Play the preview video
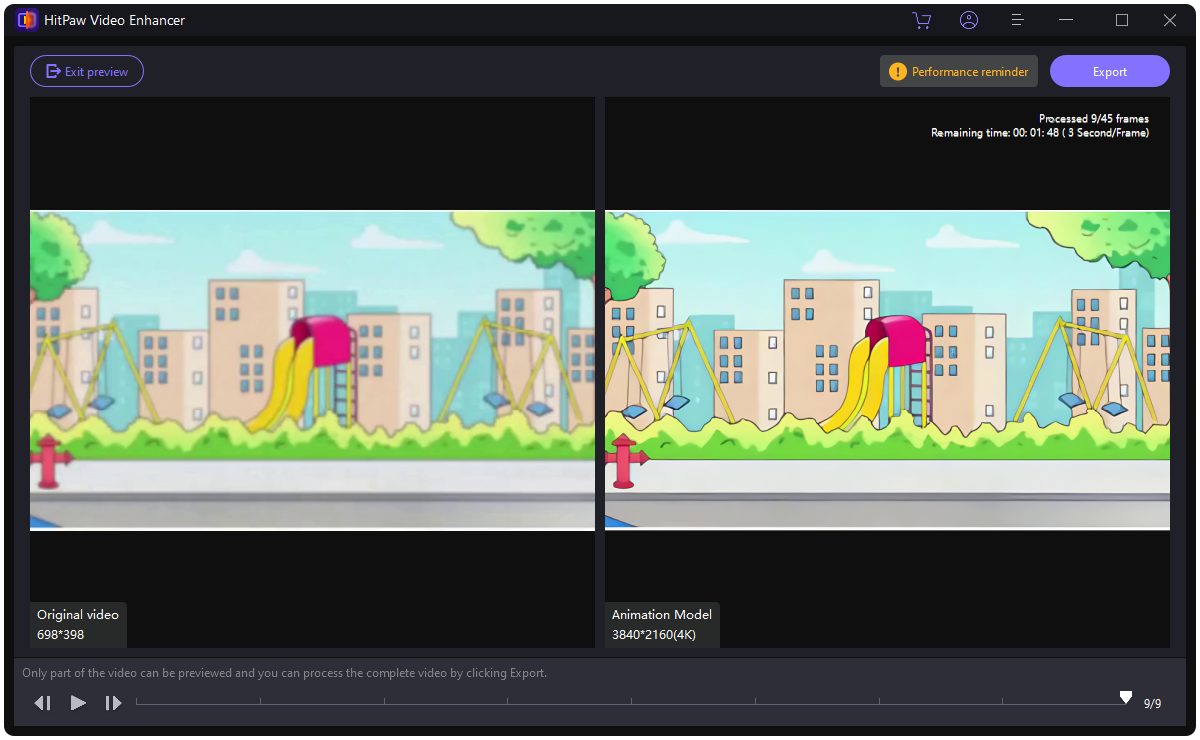1200x740 pixels. 78,703
